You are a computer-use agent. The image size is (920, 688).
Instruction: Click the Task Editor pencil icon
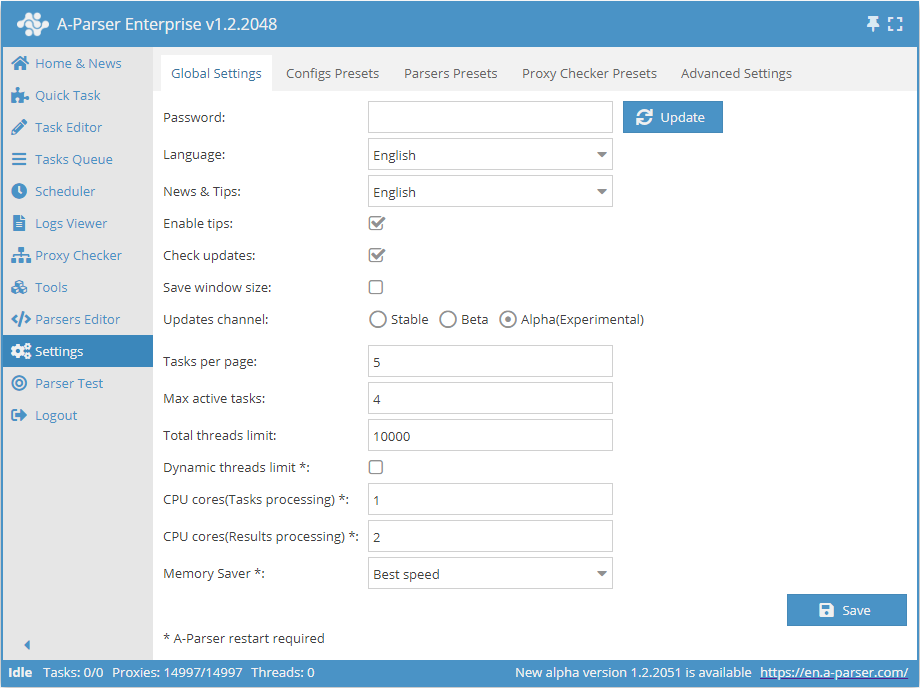19,127
